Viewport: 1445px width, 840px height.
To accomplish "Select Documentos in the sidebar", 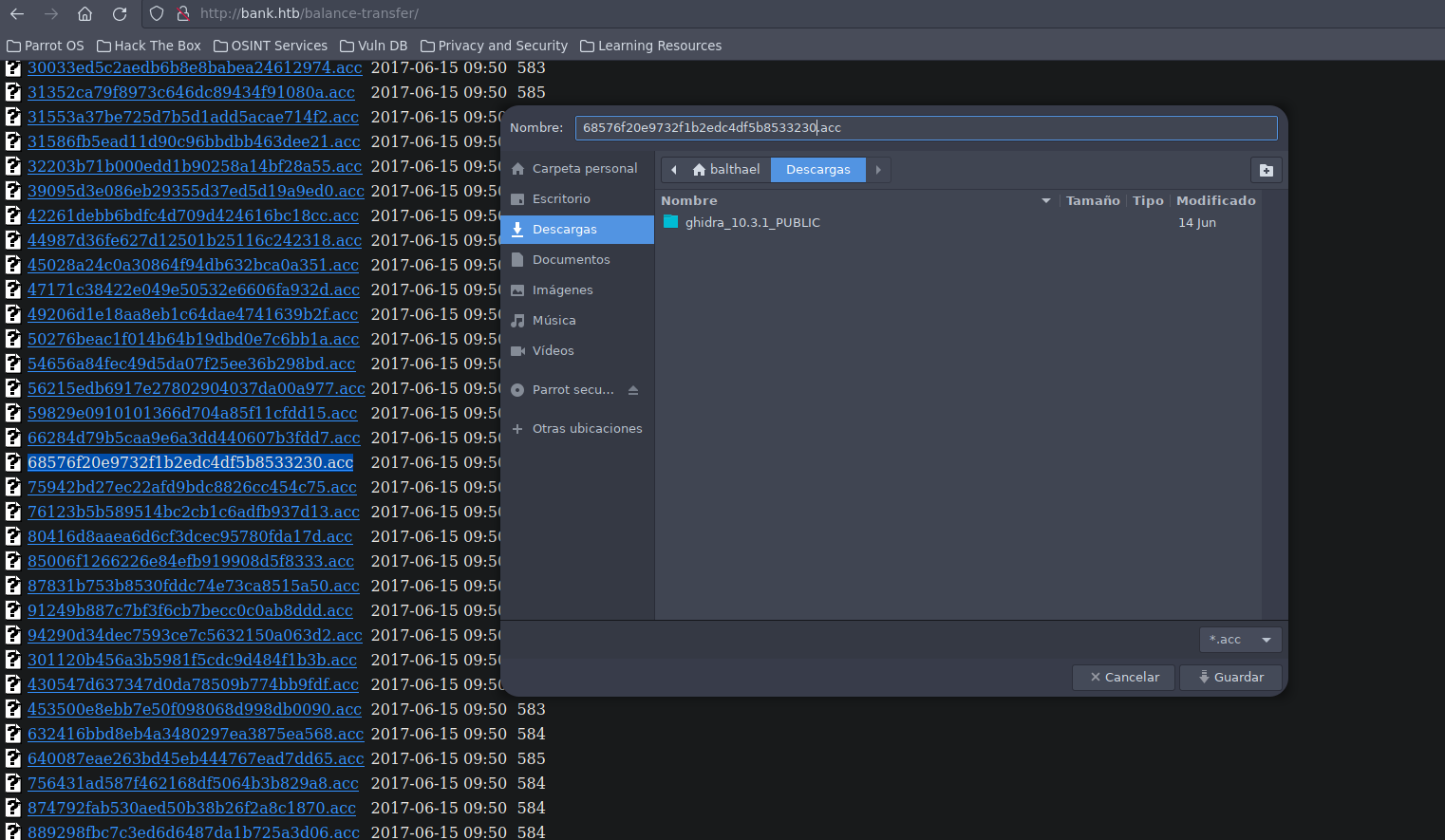I will [571, 260].
